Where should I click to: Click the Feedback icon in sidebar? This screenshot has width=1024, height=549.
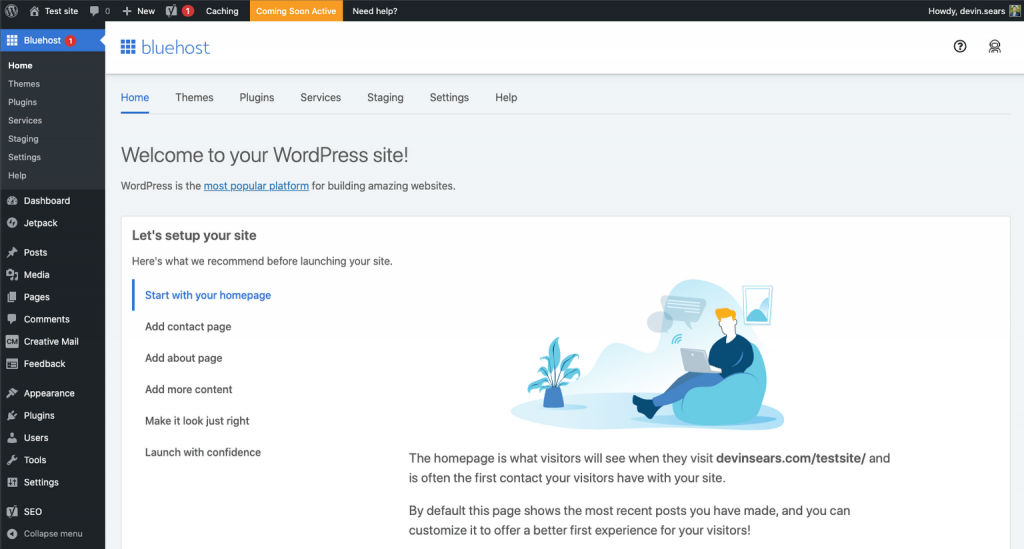click(x=12, y=364)
